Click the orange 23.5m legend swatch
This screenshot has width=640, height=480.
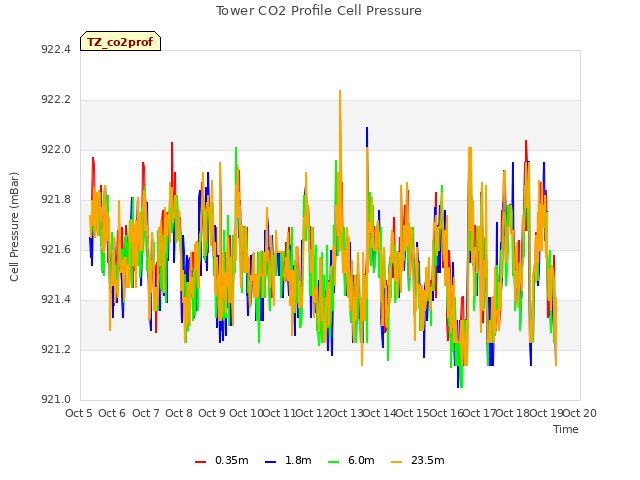coord(396,462)
